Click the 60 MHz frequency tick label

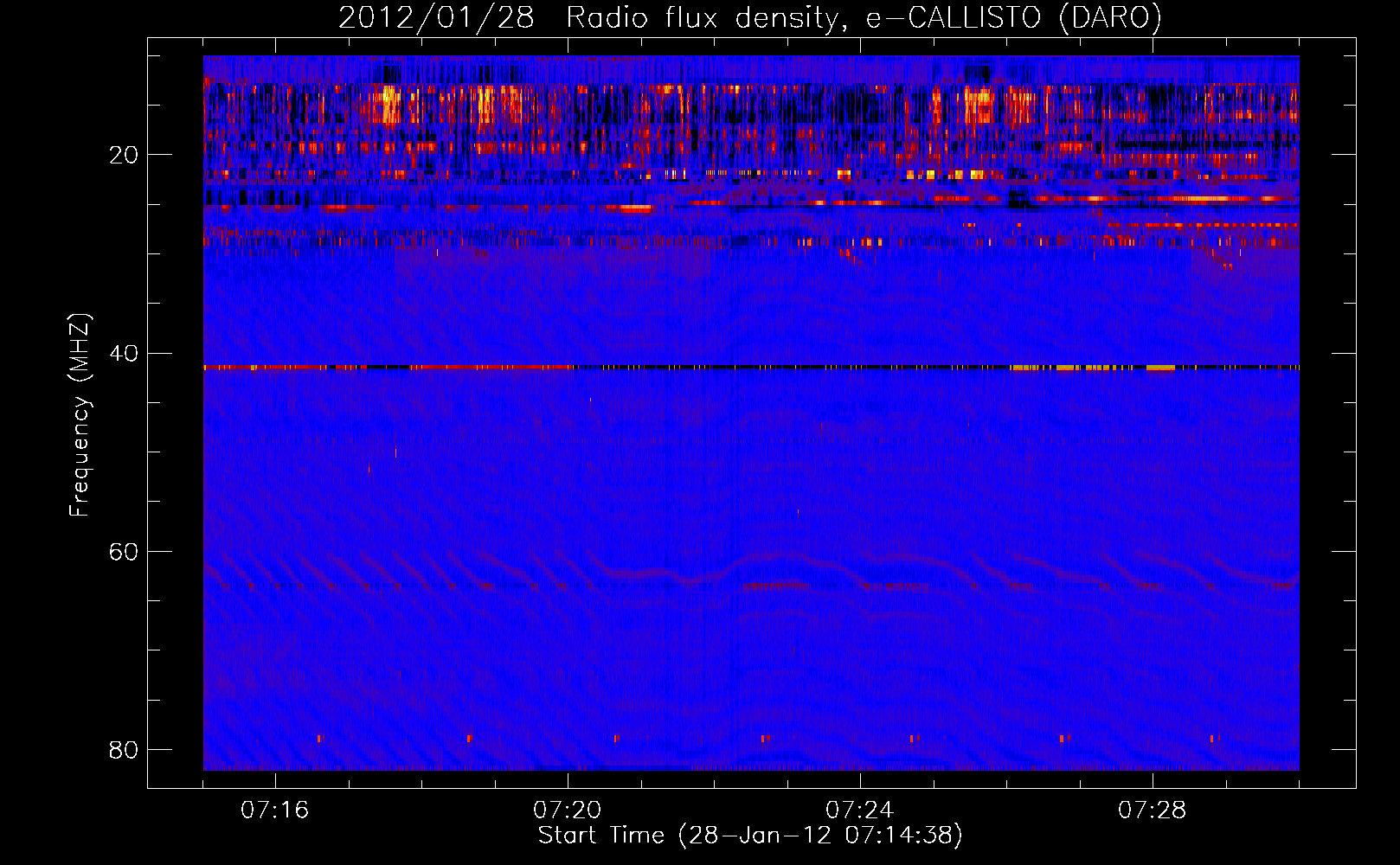coord(124,551)
